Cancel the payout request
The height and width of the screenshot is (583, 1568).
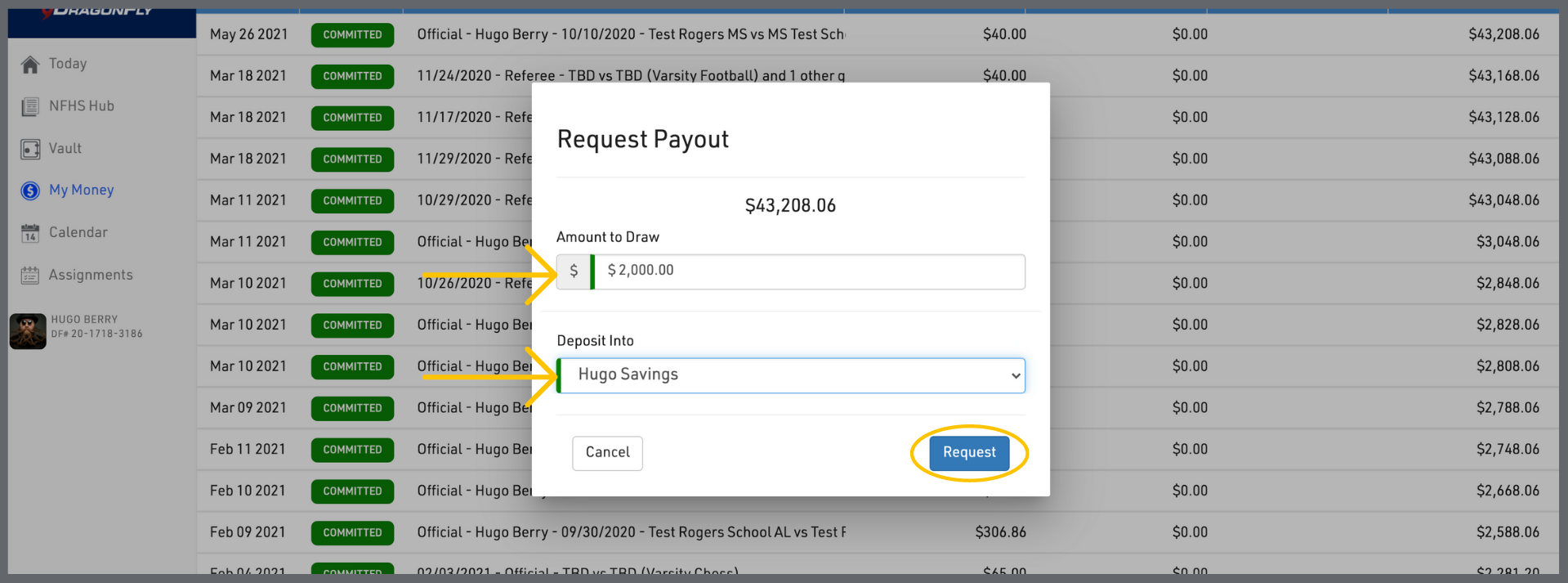[607, 453]
